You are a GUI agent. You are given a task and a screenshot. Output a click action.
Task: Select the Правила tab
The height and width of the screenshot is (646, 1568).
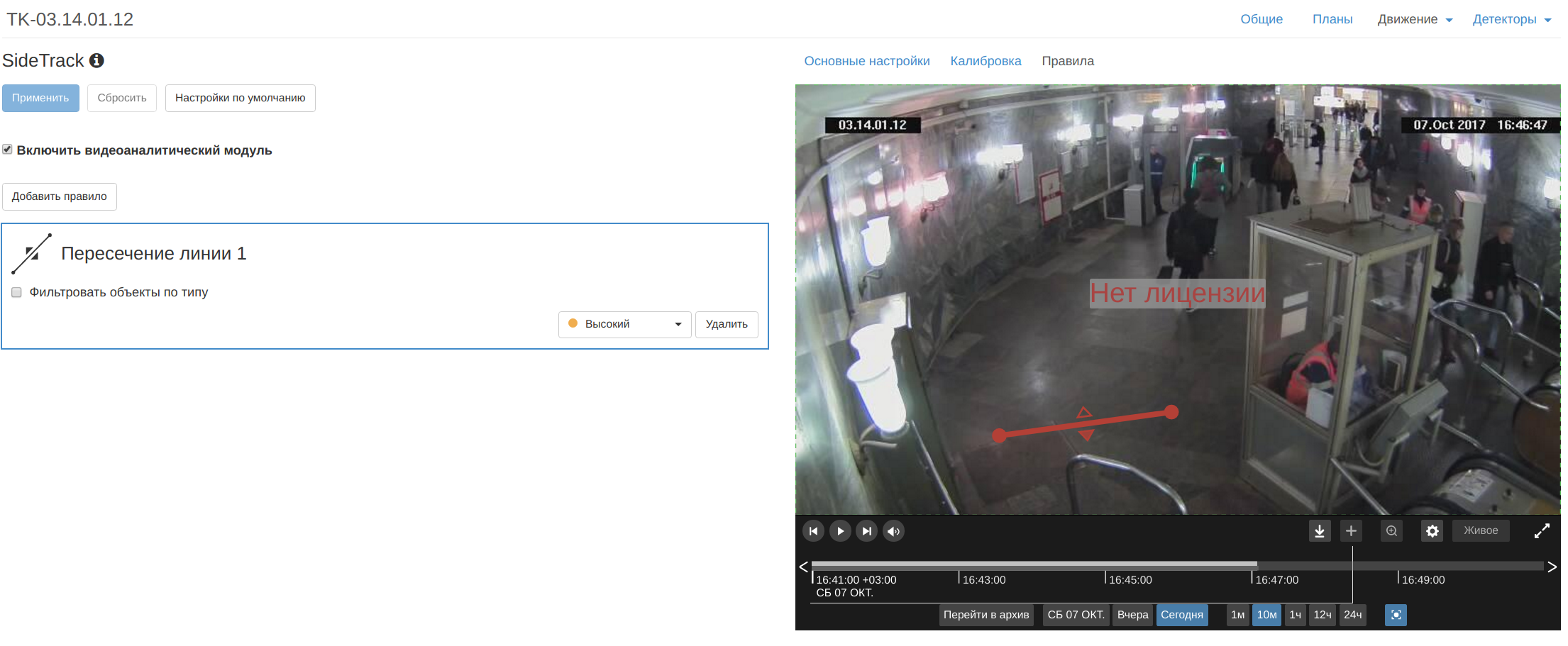(1068, 61)
